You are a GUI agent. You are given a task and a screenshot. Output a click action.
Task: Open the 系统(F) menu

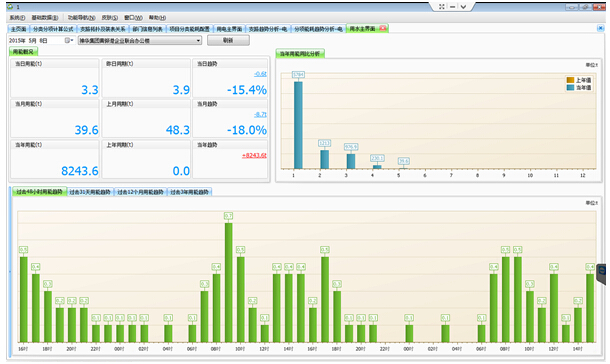pos(17,18)
